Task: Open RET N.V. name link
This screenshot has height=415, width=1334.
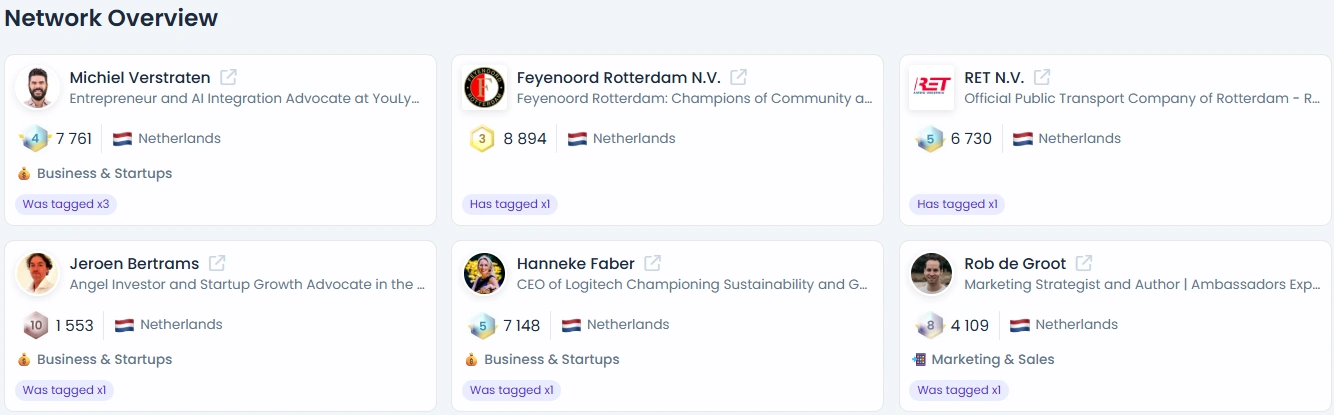Action: click(994, 77)
